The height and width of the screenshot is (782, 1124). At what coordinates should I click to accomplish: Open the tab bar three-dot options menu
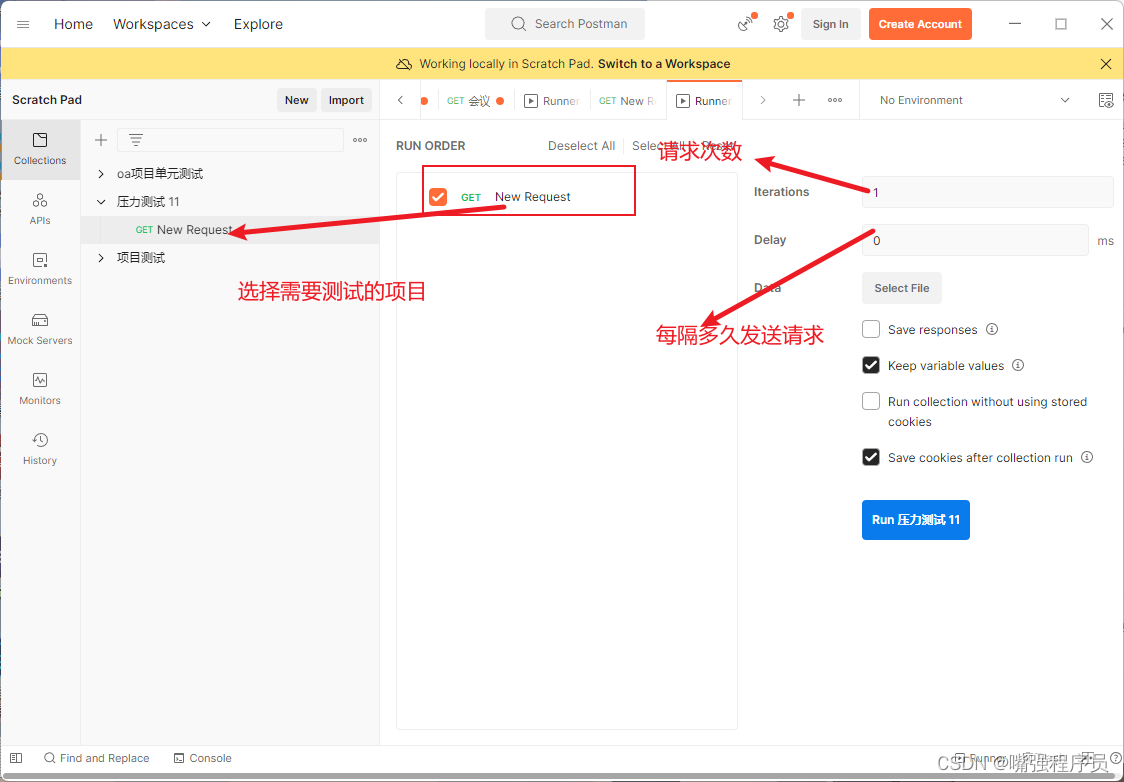835,100
